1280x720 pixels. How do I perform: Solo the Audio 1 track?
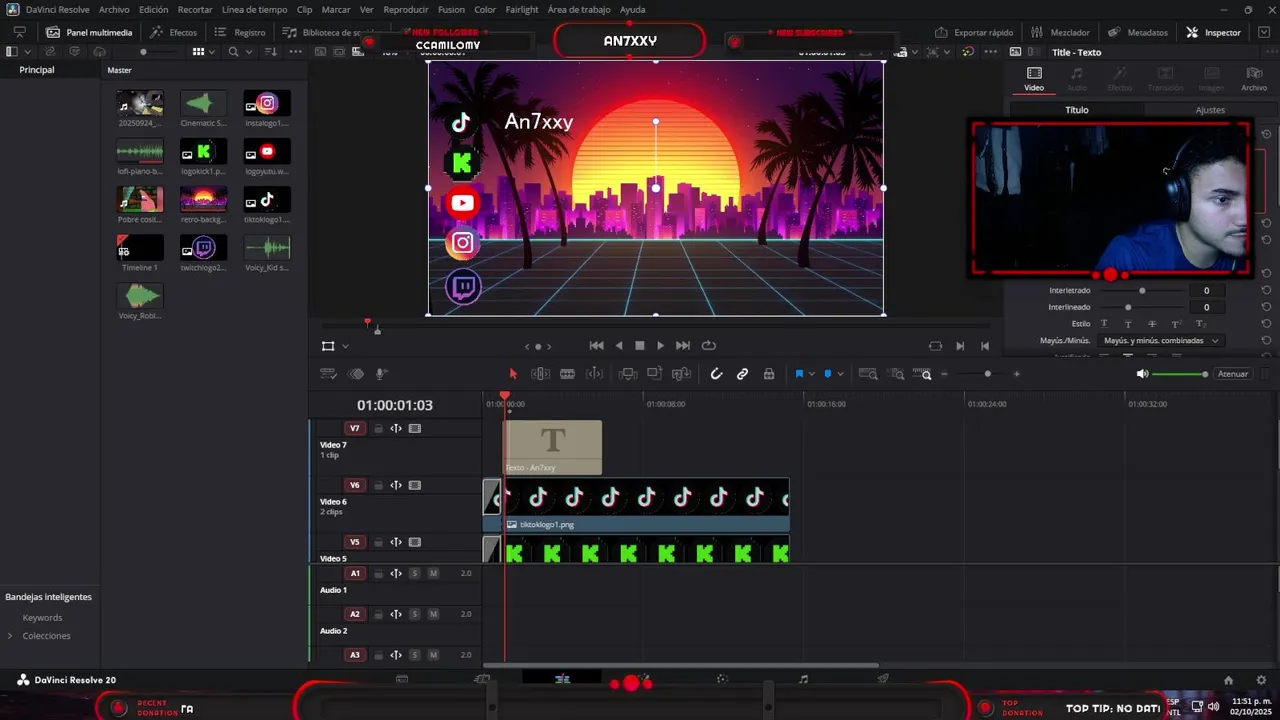[415, 573]
